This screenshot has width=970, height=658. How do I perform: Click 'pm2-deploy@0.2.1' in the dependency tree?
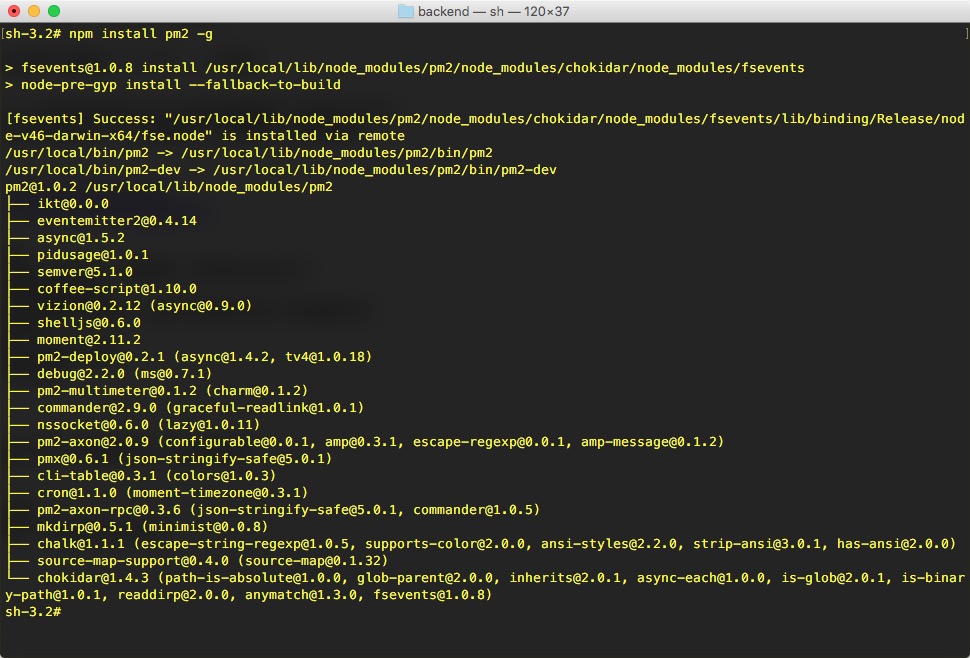tap(101, 357)
